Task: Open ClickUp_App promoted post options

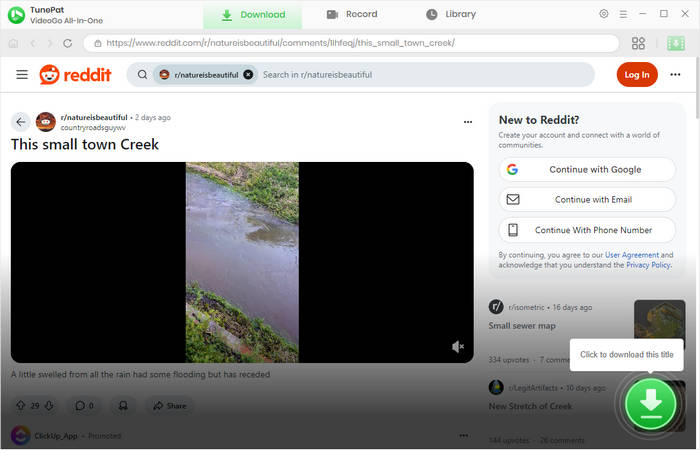Action: pos(464,435)
